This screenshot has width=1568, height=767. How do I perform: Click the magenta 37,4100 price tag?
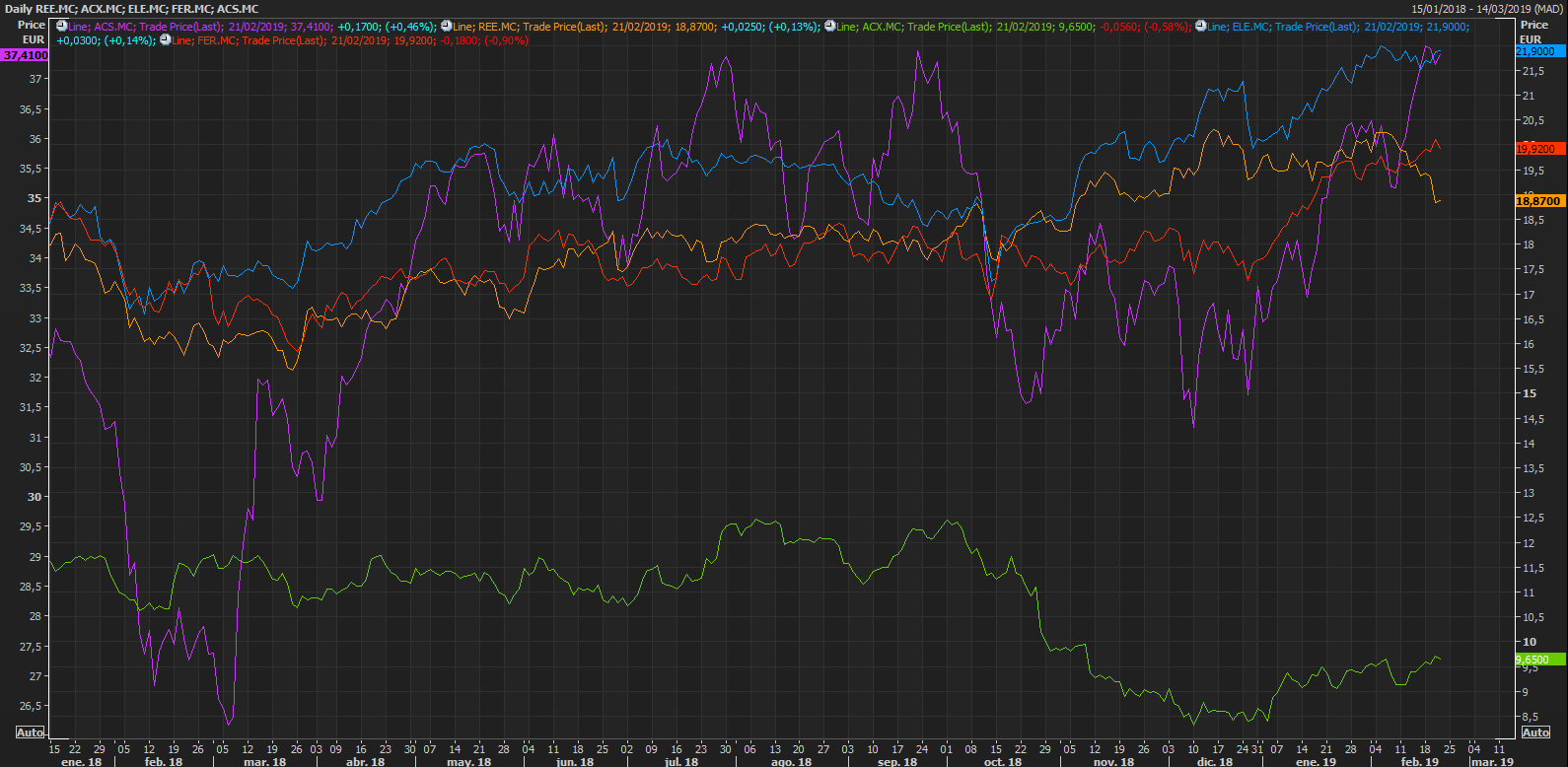(x=25, y=55)
